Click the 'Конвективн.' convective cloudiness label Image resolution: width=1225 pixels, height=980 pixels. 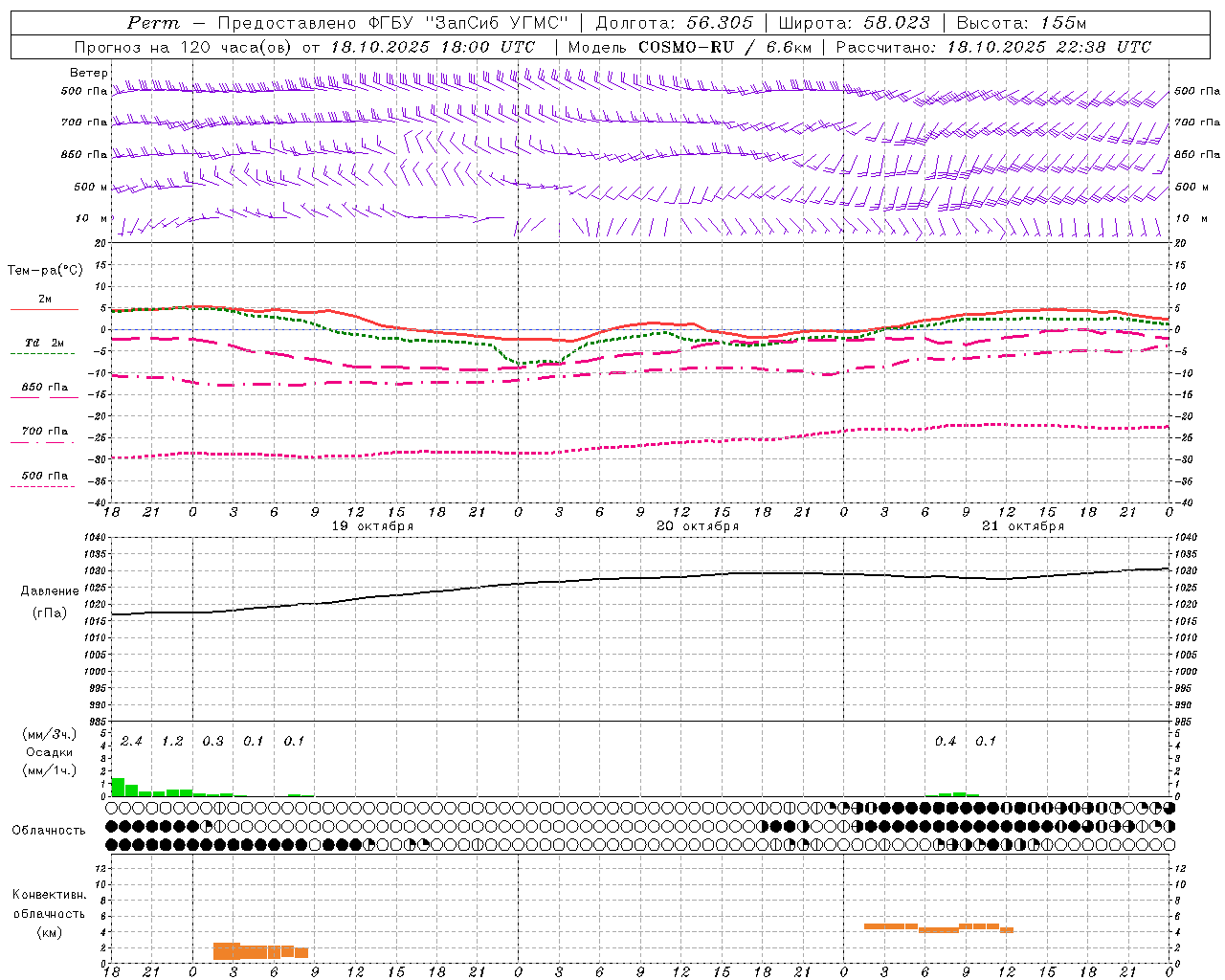(50, 895)
